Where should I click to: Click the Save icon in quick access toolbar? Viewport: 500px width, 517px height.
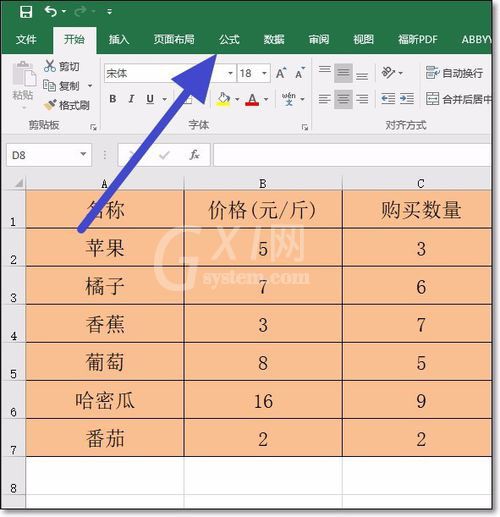pos(26,12)
